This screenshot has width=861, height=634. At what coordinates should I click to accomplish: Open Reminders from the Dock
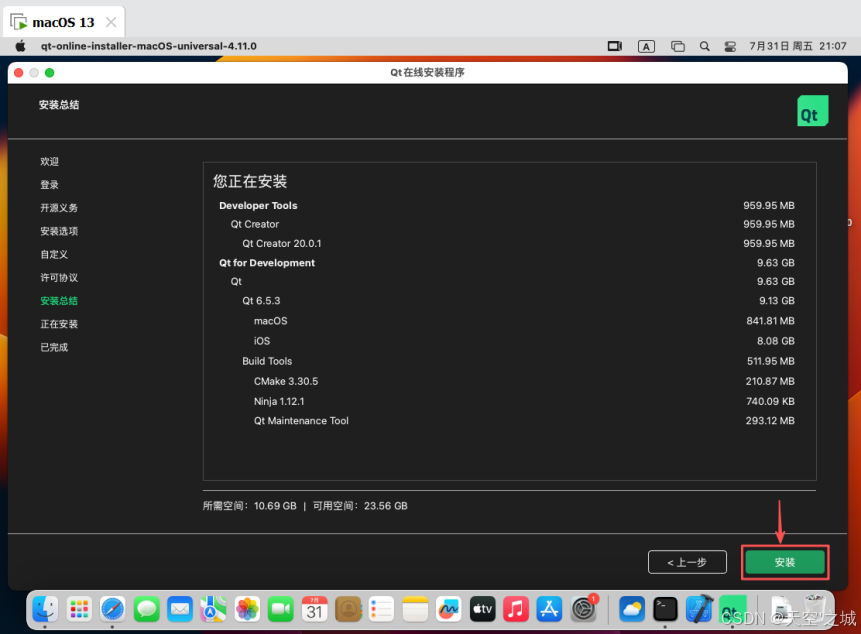click(x=382, y=609)
